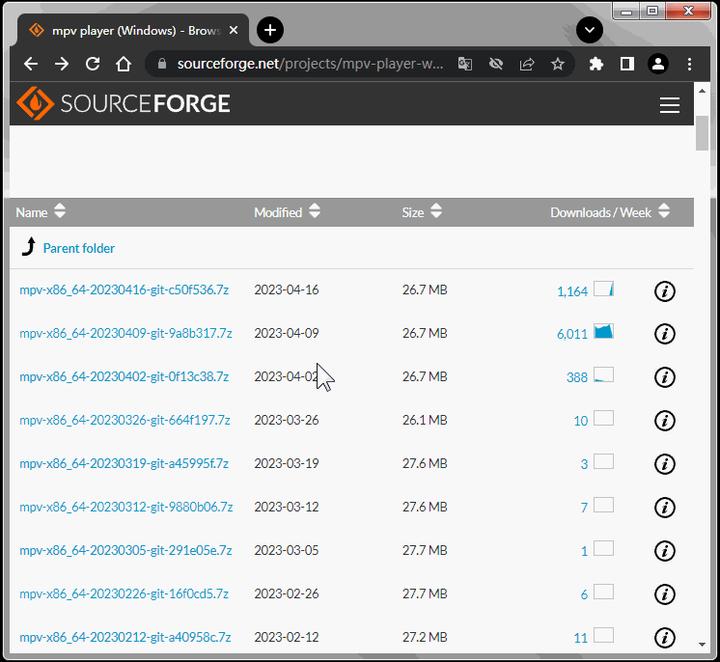Select the mpv player (Windows) tab
The height and width of the screenshot is (662, 720).
pos(133,31)
